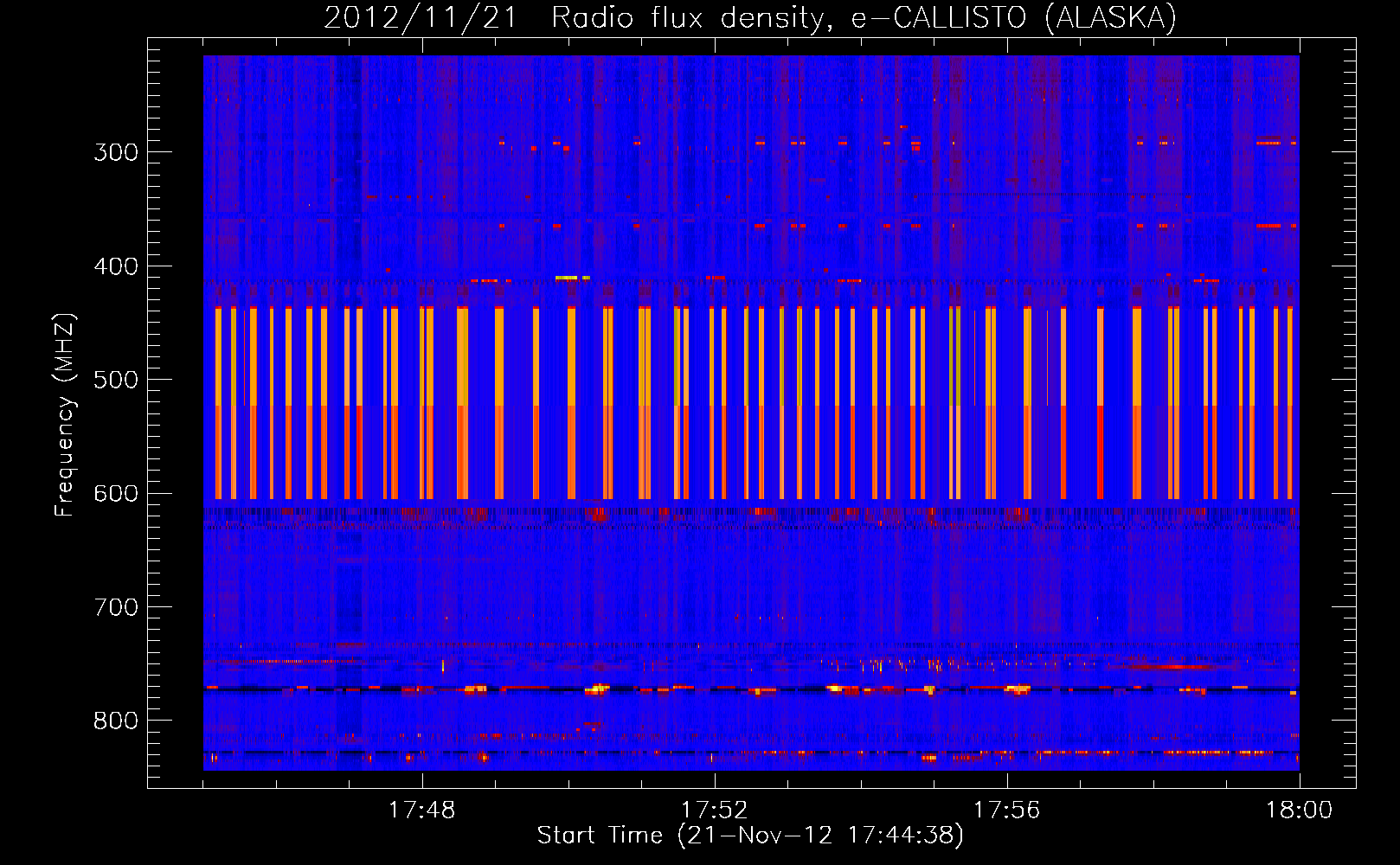
Task: Click the 17:56 time tick label
Action: pyautogui.click(x=1007, y=811)
